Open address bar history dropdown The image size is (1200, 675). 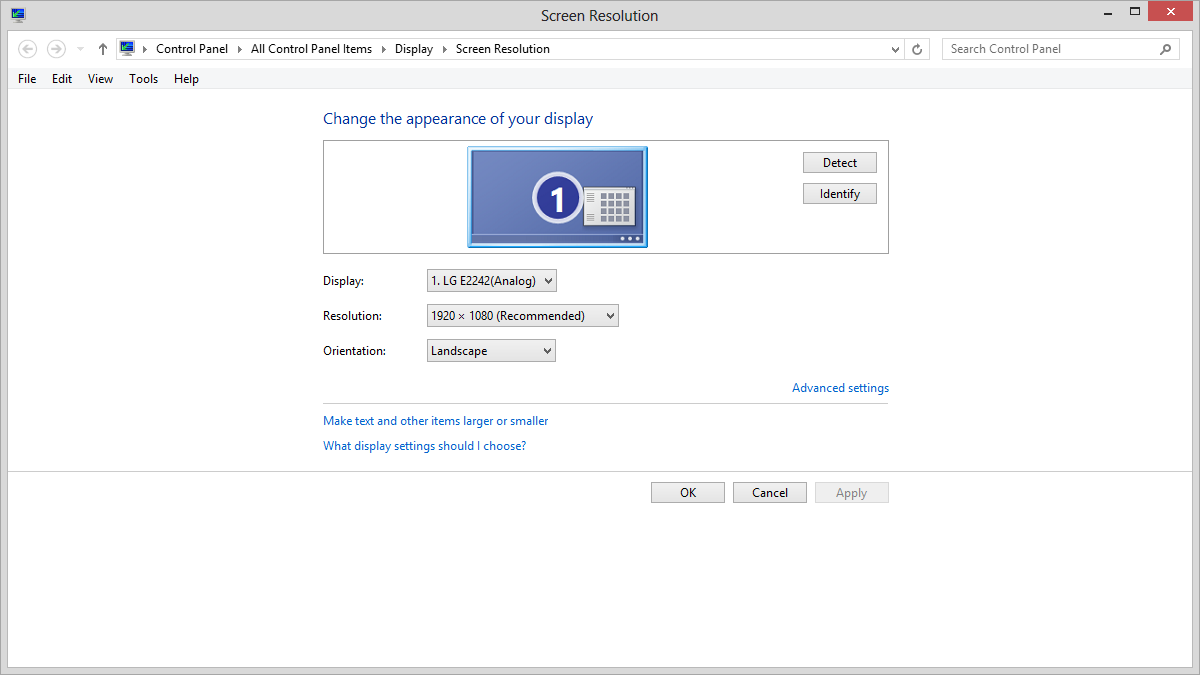[895, 49]
